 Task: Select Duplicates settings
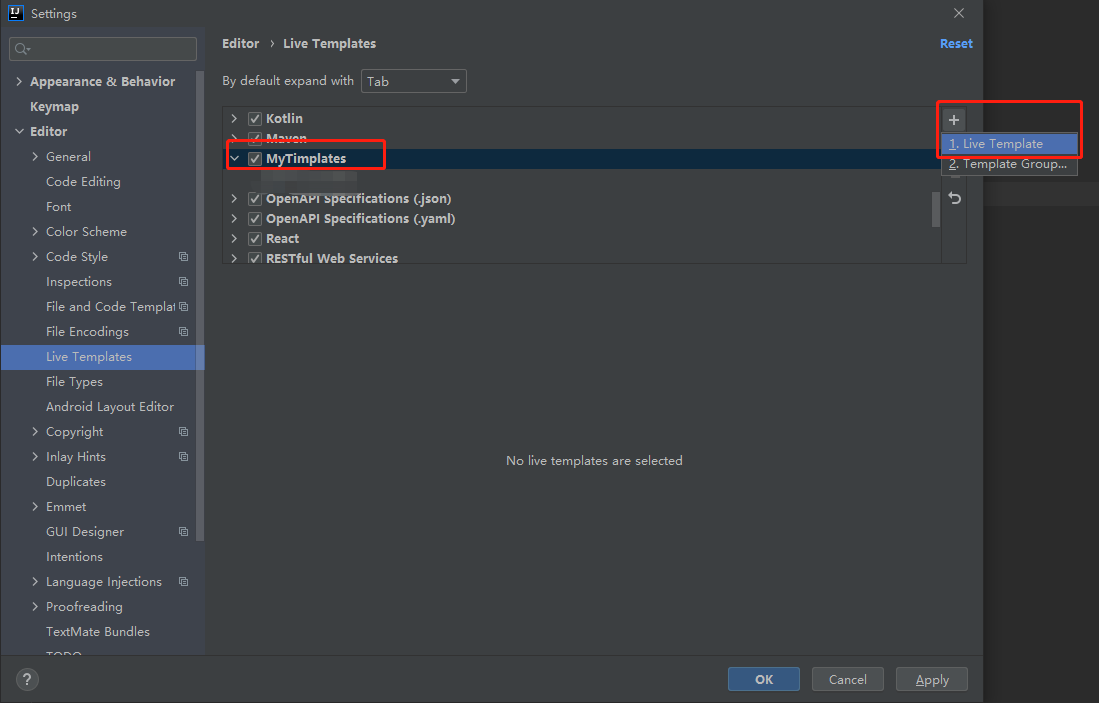[x=76, y=482]
